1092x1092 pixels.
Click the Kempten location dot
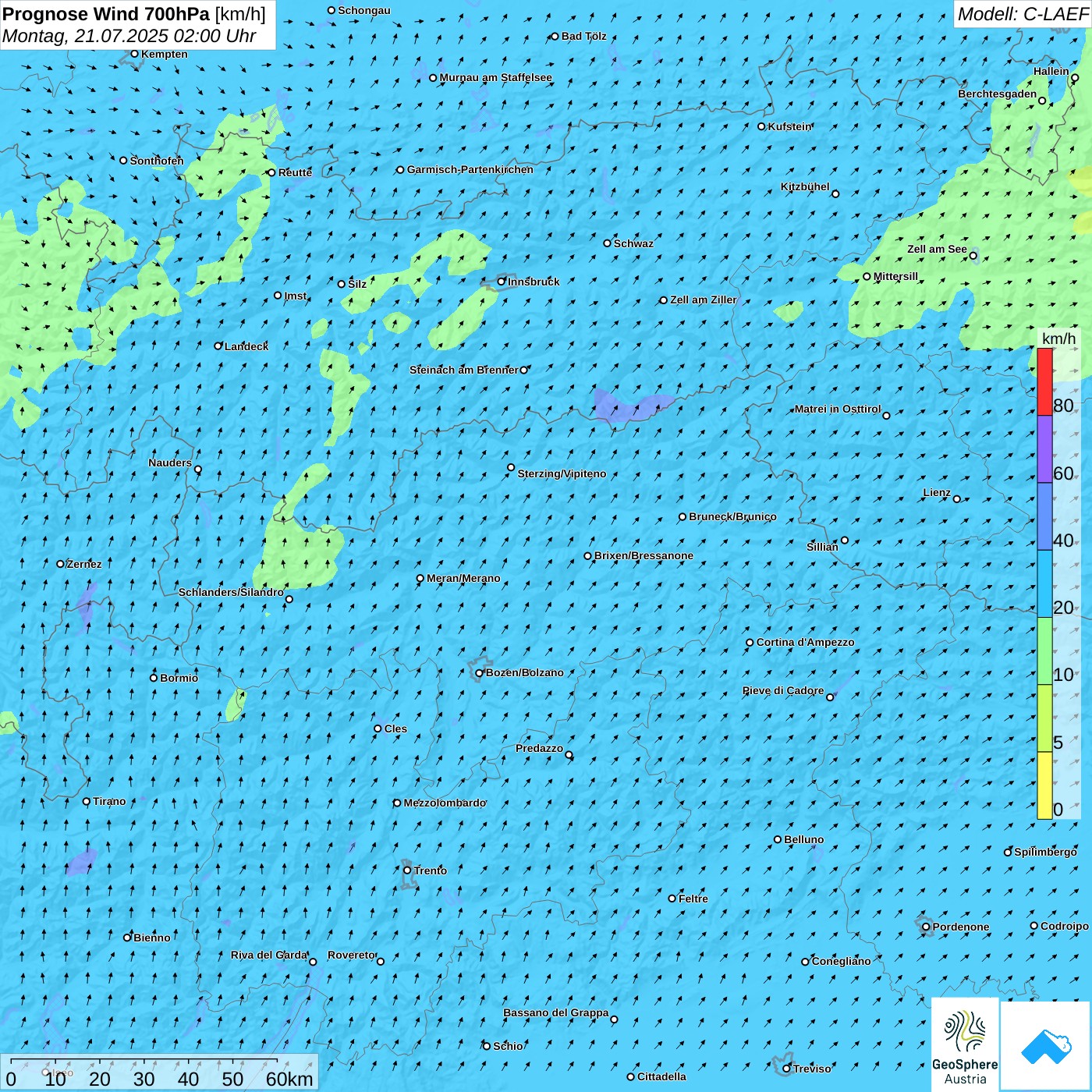[x=134, y=54]
